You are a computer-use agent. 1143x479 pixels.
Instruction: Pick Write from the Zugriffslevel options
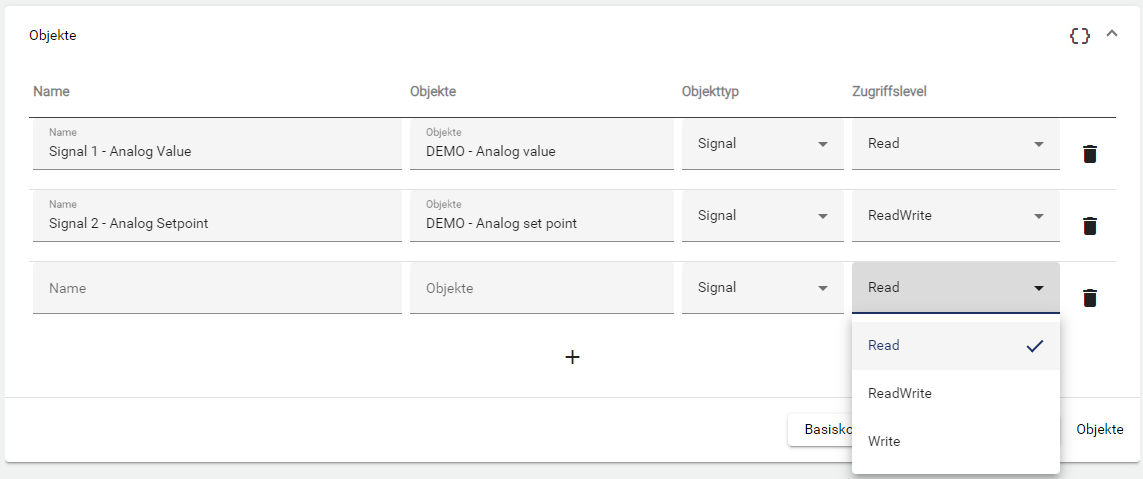coord(955,442)
